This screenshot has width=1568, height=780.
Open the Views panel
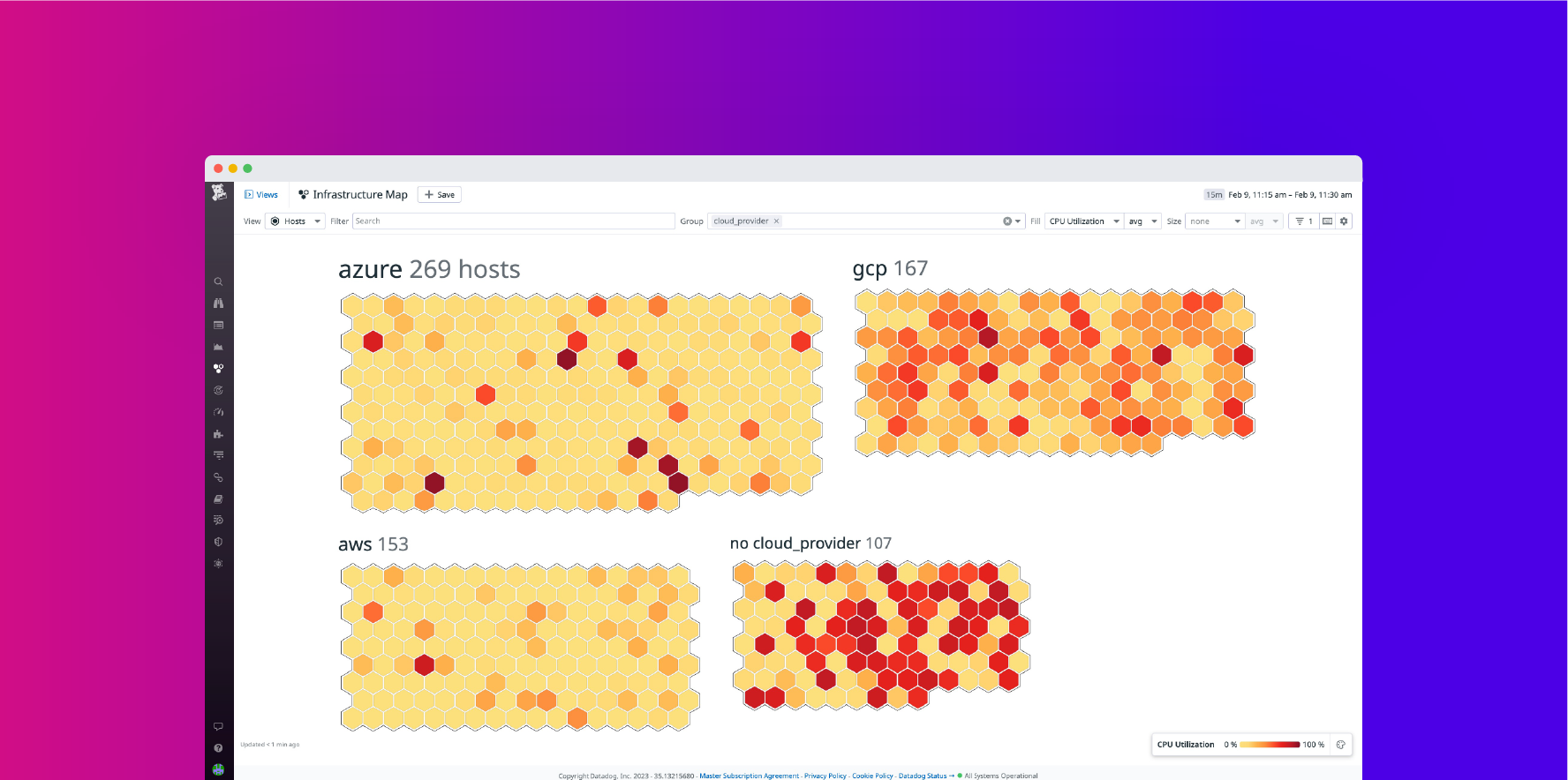click(x=261, y=195)
